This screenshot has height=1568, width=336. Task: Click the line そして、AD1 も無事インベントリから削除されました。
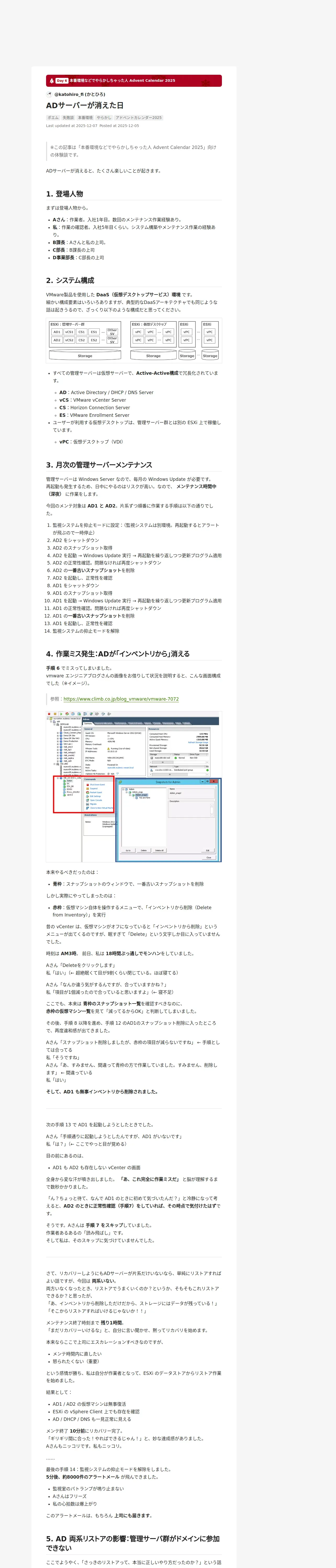point(102,1092)
